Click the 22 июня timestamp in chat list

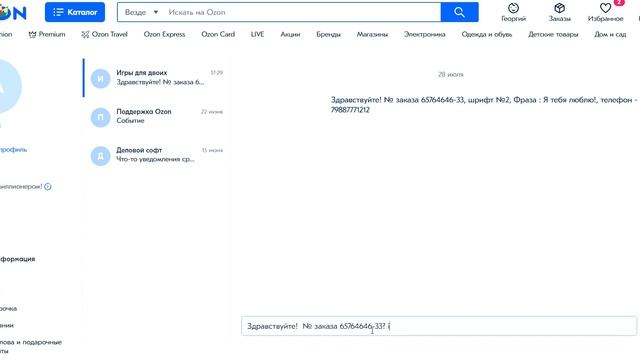(212, 111)
